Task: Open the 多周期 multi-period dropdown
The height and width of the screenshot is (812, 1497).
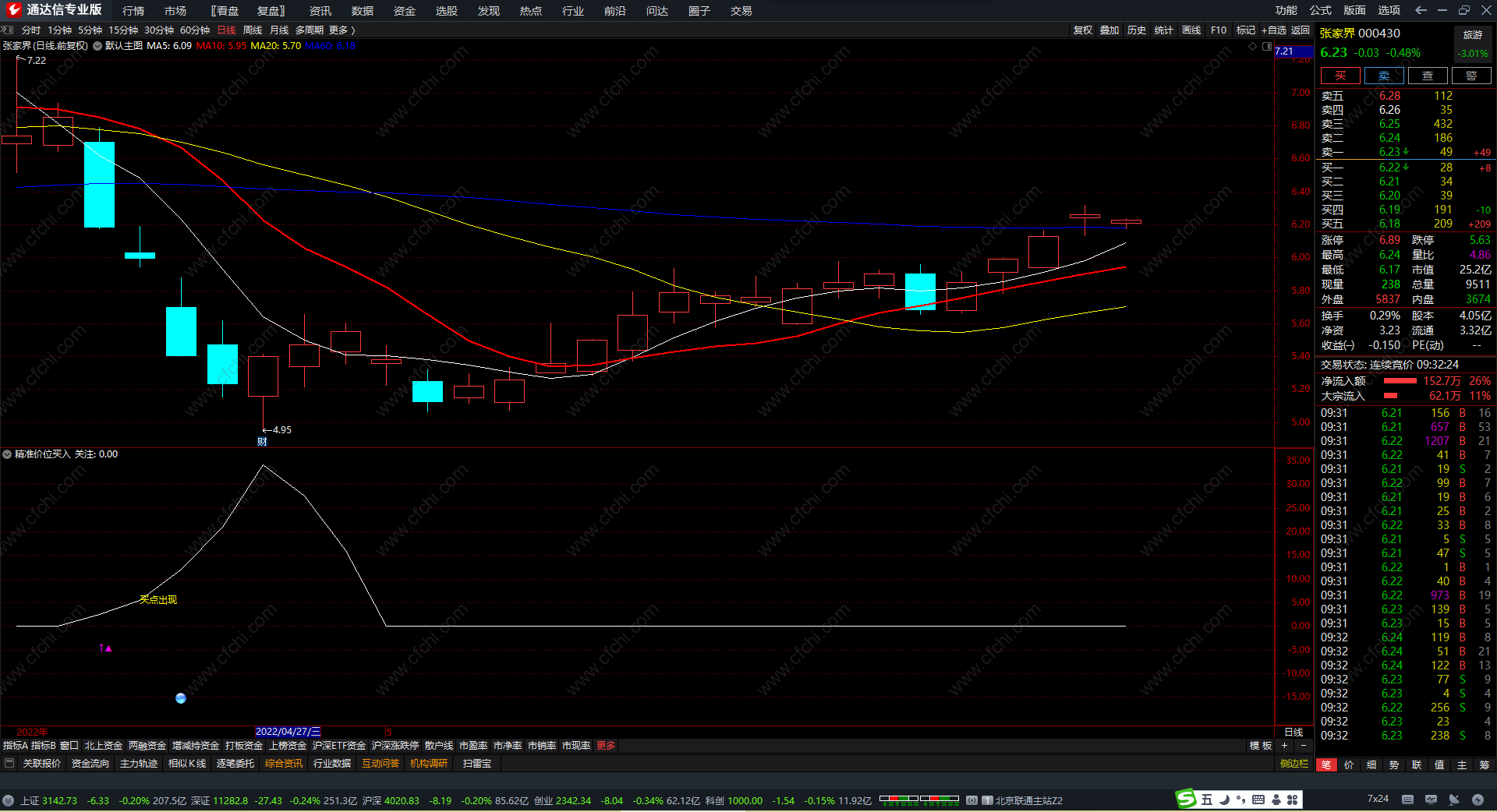Action: click(x=309, y=30)
